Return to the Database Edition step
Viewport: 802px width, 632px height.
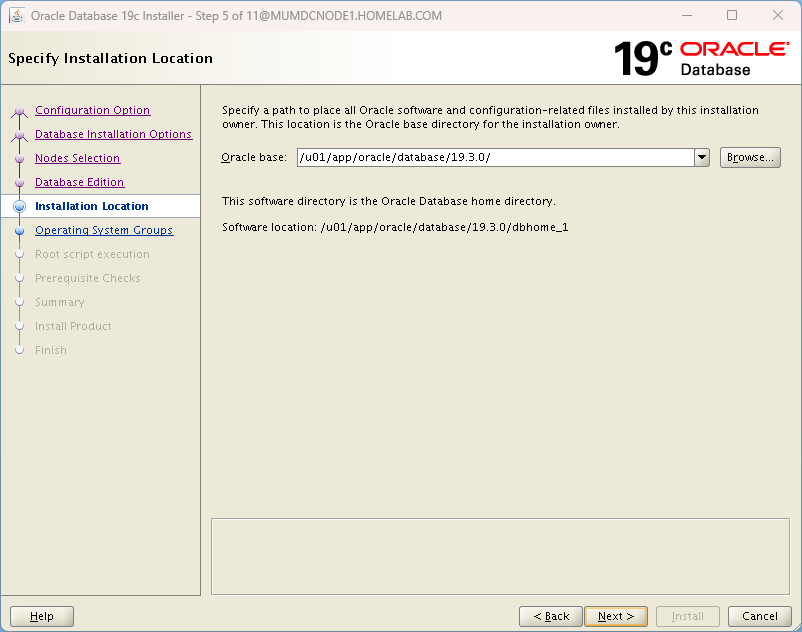(x=79, y=183)
